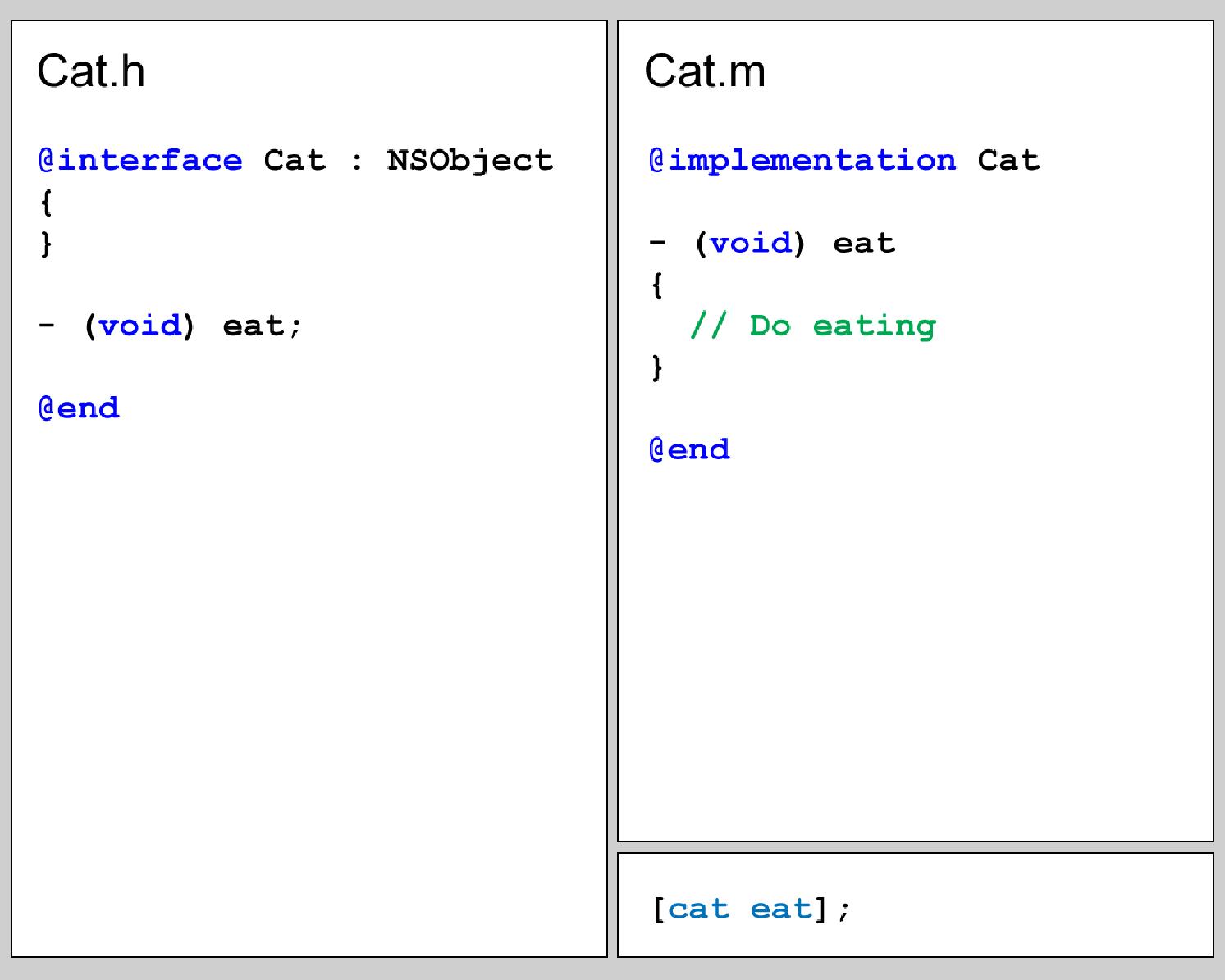The height and width of the screenshot is (980, 1225).
Task: Click the Cat.h file title
Action: coord(91,71)
